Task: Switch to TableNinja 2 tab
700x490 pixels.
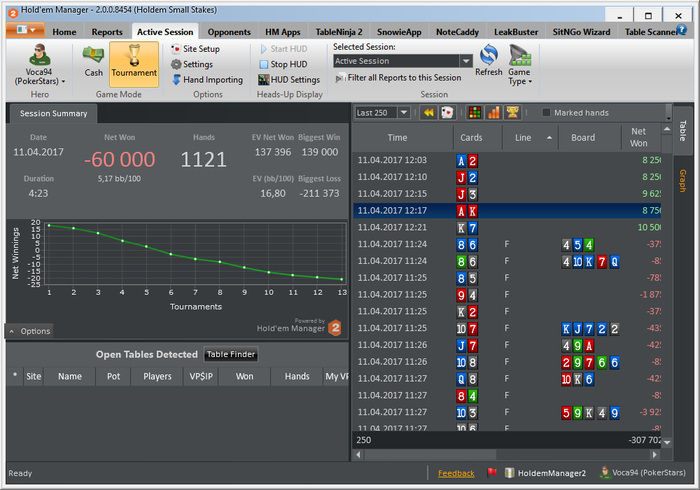Action: 339,32
